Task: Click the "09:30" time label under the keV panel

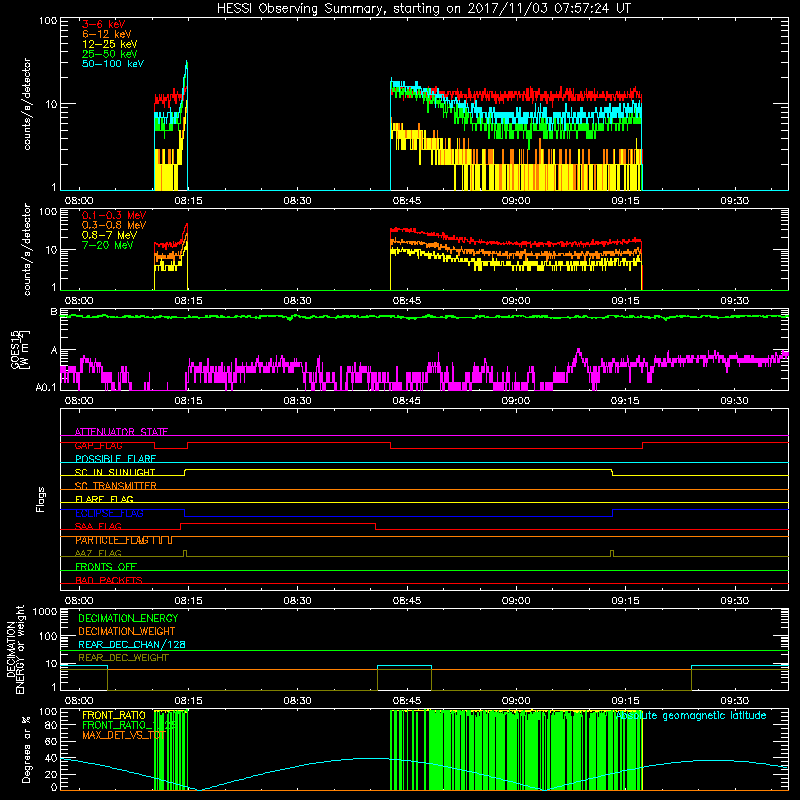Action: pos(735,201)
